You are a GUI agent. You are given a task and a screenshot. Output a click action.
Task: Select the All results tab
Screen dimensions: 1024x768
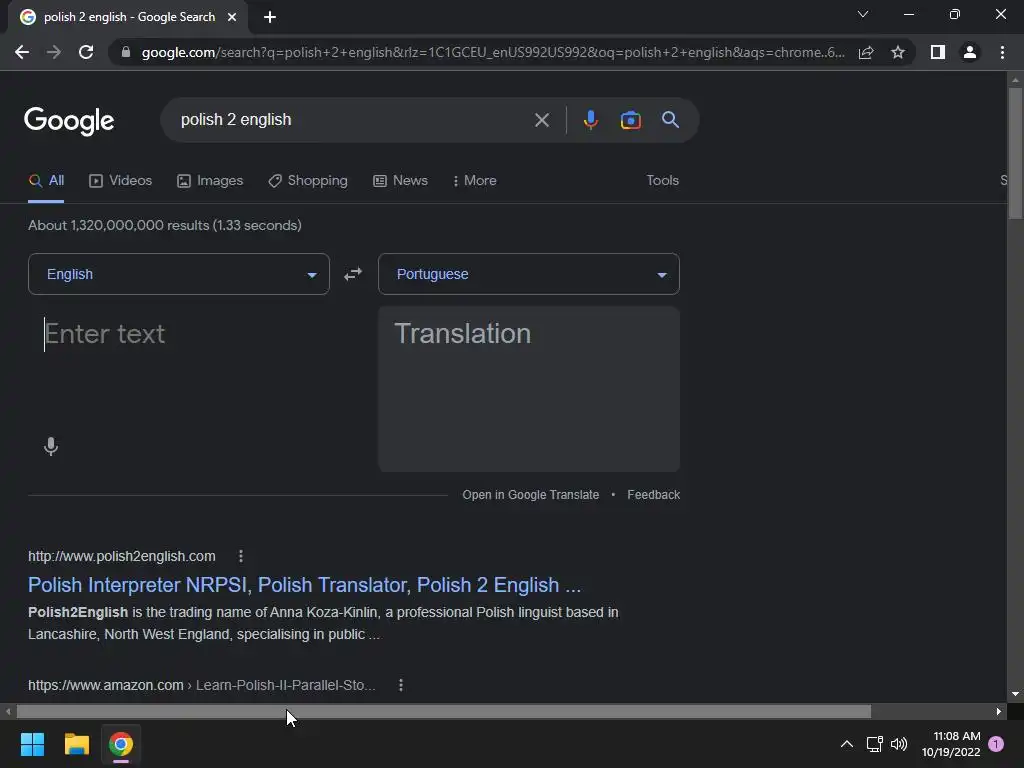(46, 180)
